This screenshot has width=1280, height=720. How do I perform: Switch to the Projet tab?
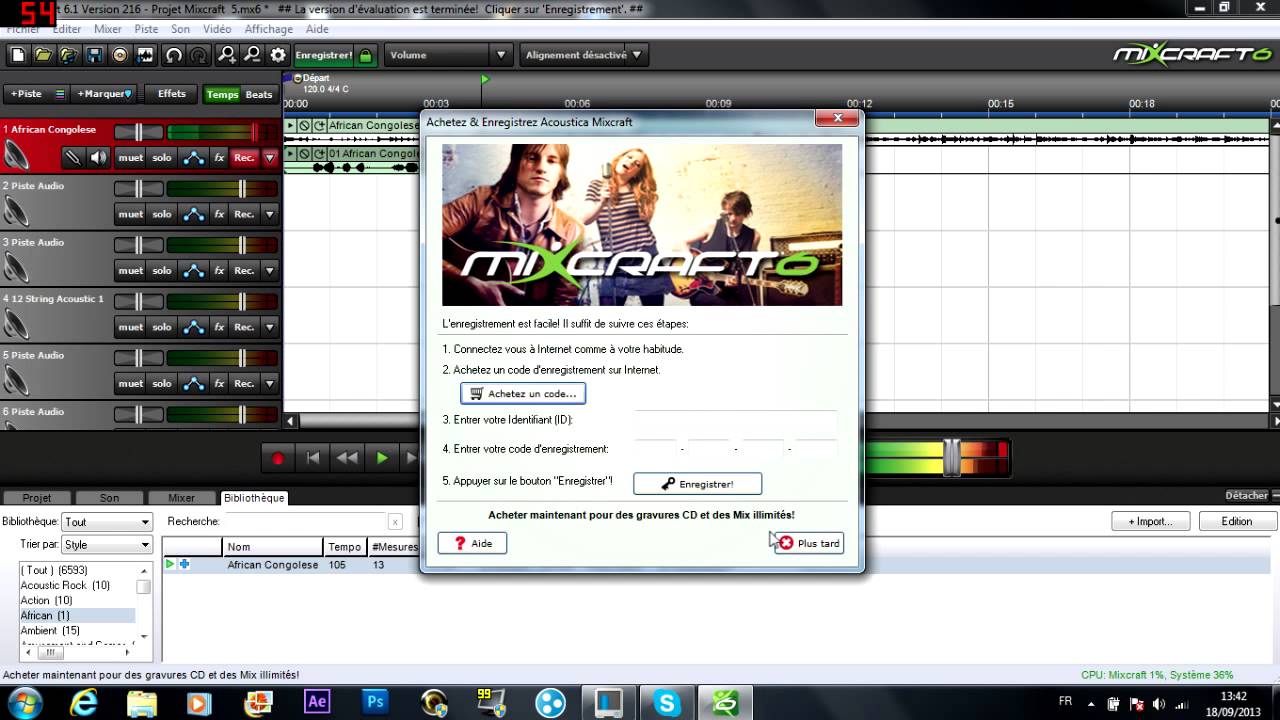(x=37, y=497)
